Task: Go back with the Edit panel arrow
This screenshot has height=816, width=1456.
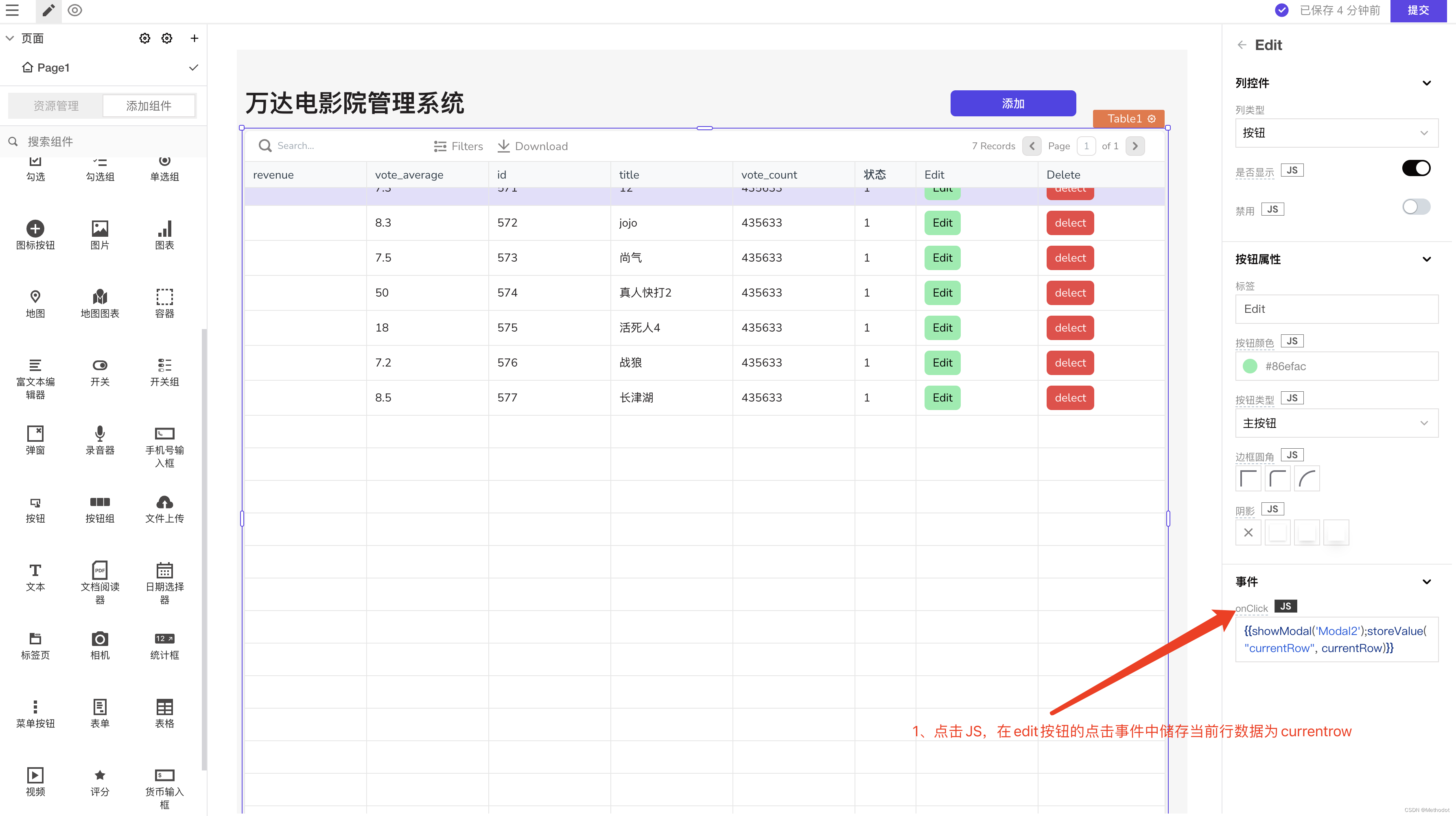Action: [x=1242, y=45]
